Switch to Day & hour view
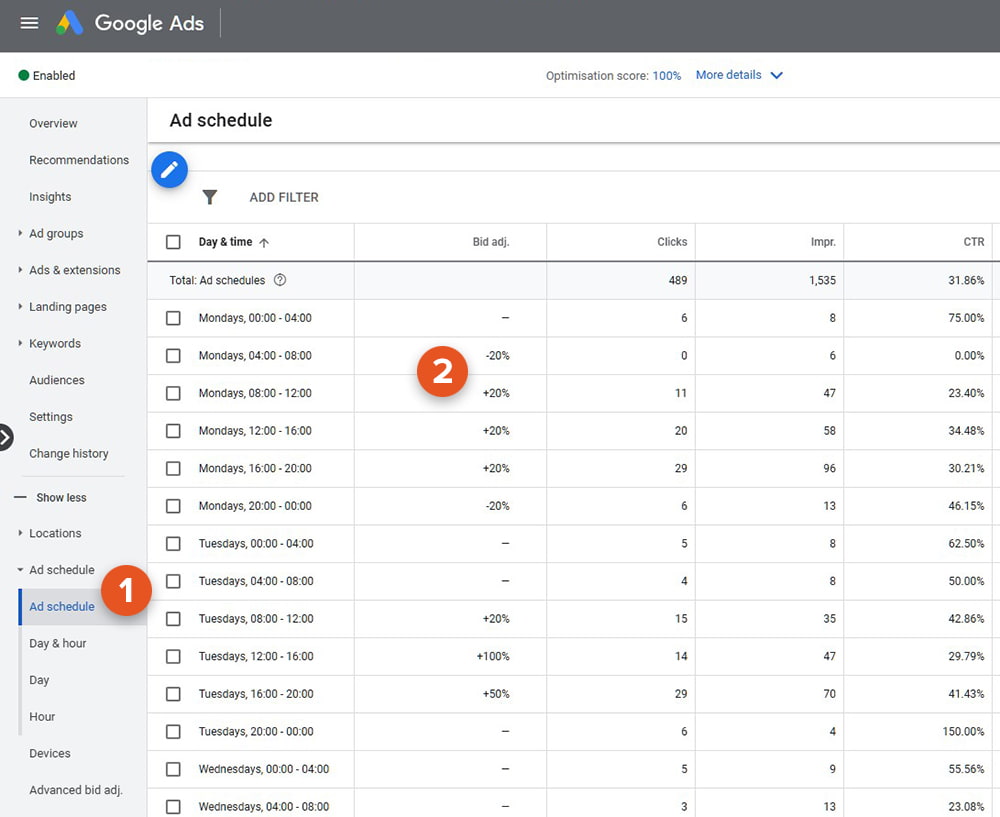 [57, 644]
